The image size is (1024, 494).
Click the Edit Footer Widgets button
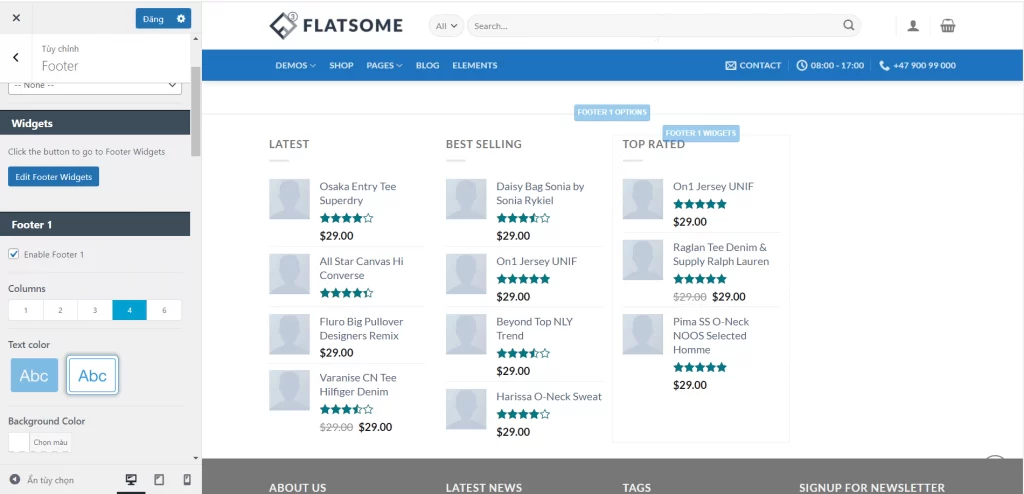(x=54, y=177)
